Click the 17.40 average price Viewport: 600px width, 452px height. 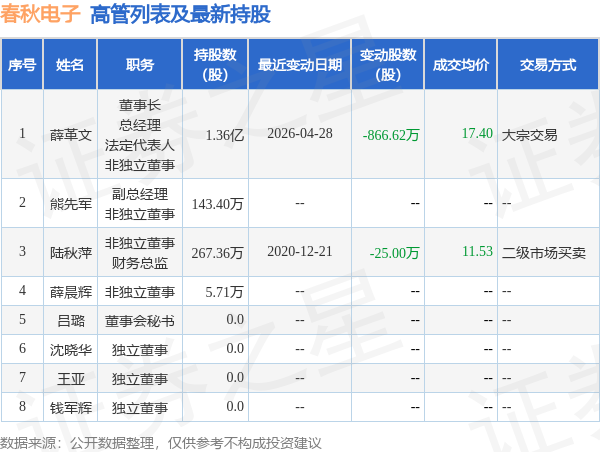477,133
